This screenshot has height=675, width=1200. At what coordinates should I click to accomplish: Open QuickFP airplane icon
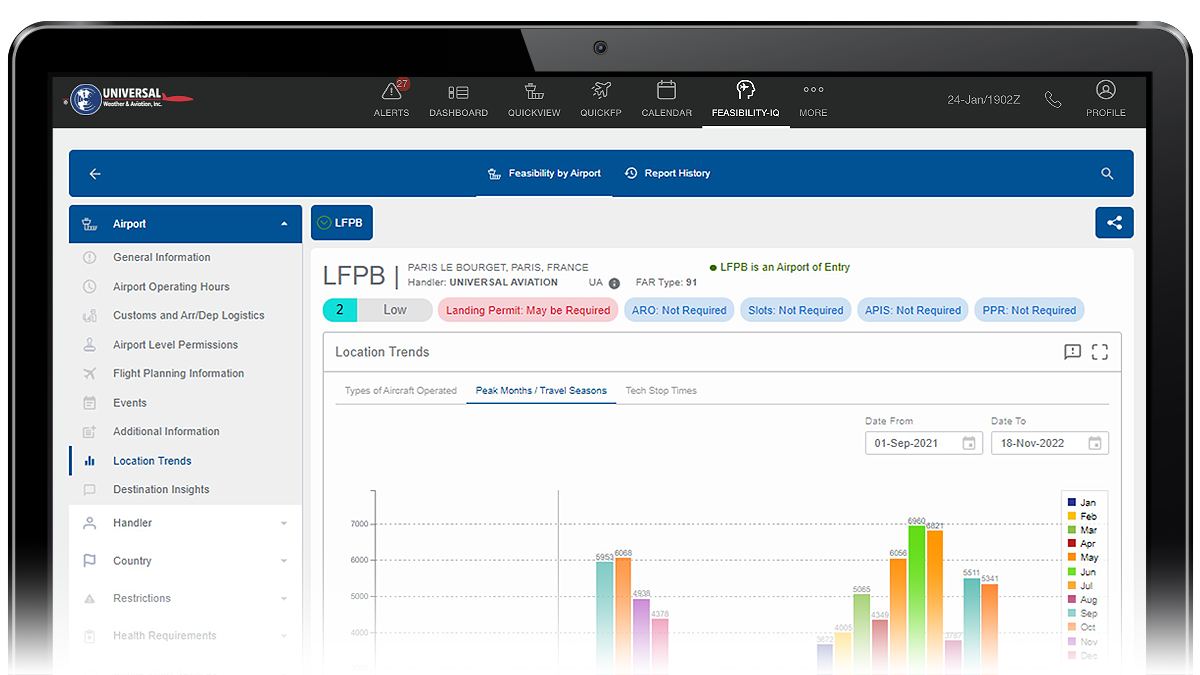pos(600,91)
